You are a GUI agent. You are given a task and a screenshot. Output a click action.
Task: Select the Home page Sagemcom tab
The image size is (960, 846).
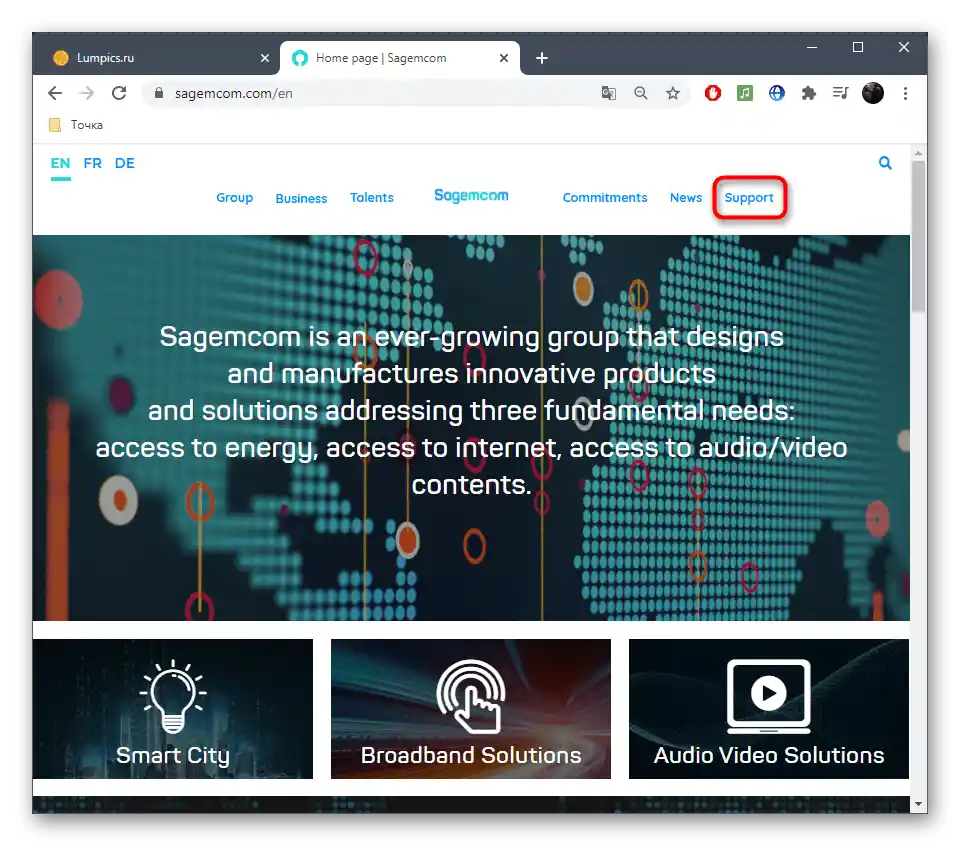pyautogui.click(x=400, y=58)
